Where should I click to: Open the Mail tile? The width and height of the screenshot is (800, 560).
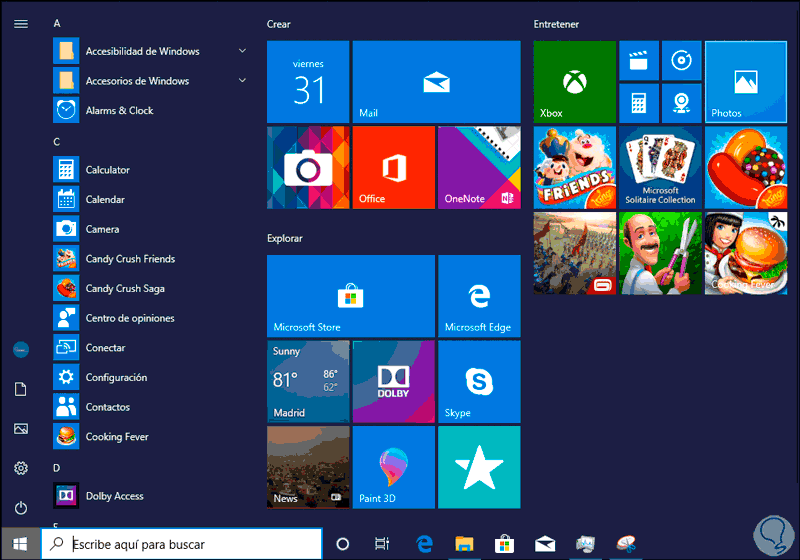(436, 82)
